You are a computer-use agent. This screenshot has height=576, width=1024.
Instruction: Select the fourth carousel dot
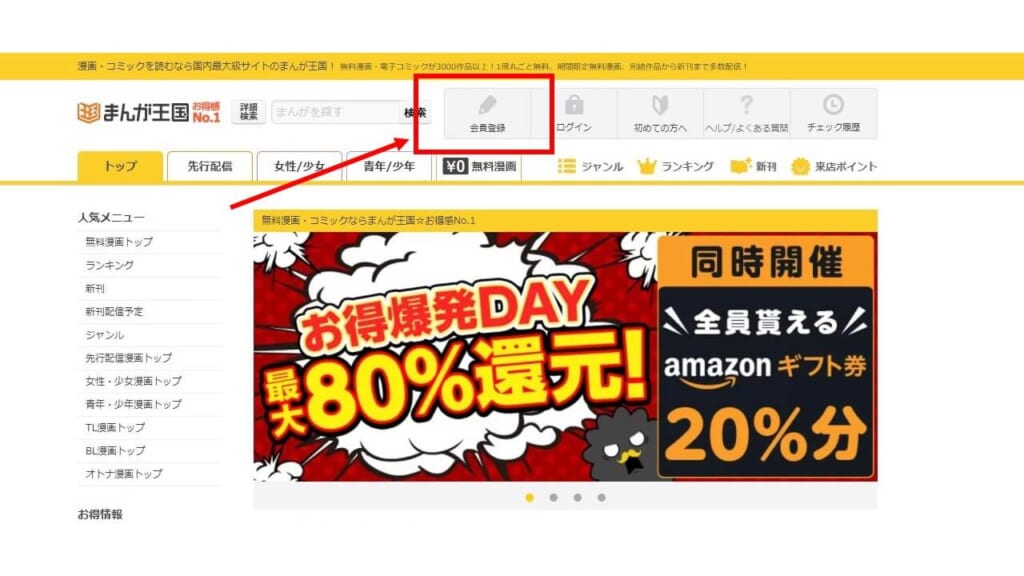pos(601,498)
